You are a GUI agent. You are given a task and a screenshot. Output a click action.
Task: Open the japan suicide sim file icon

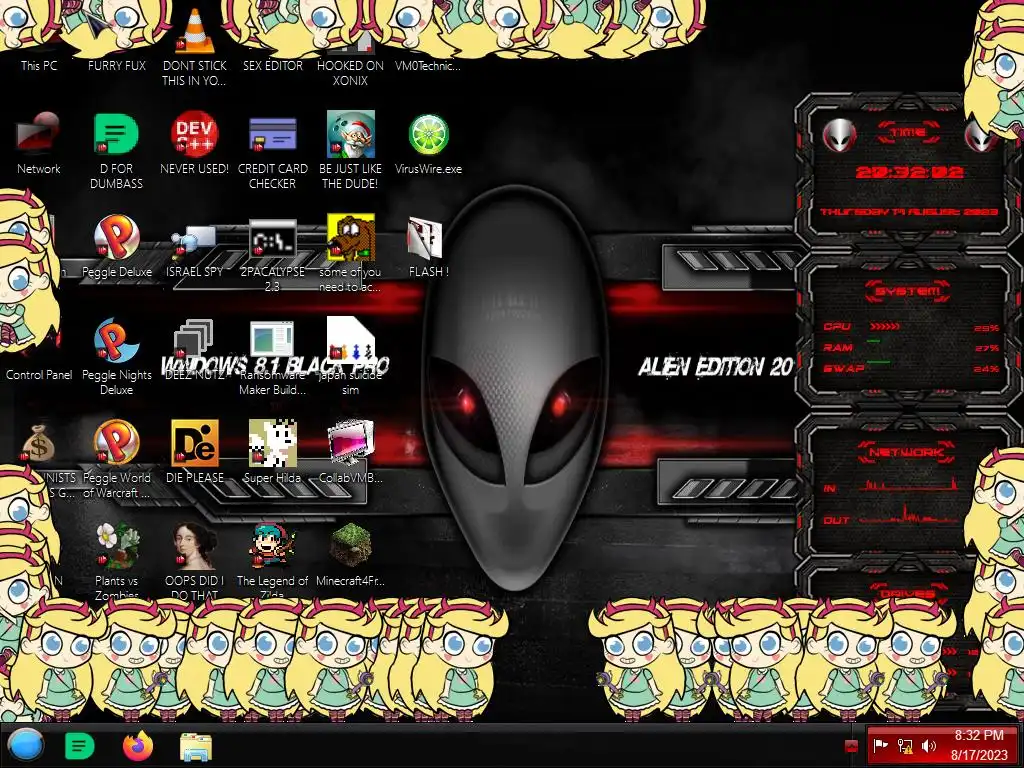pos(351,340)
